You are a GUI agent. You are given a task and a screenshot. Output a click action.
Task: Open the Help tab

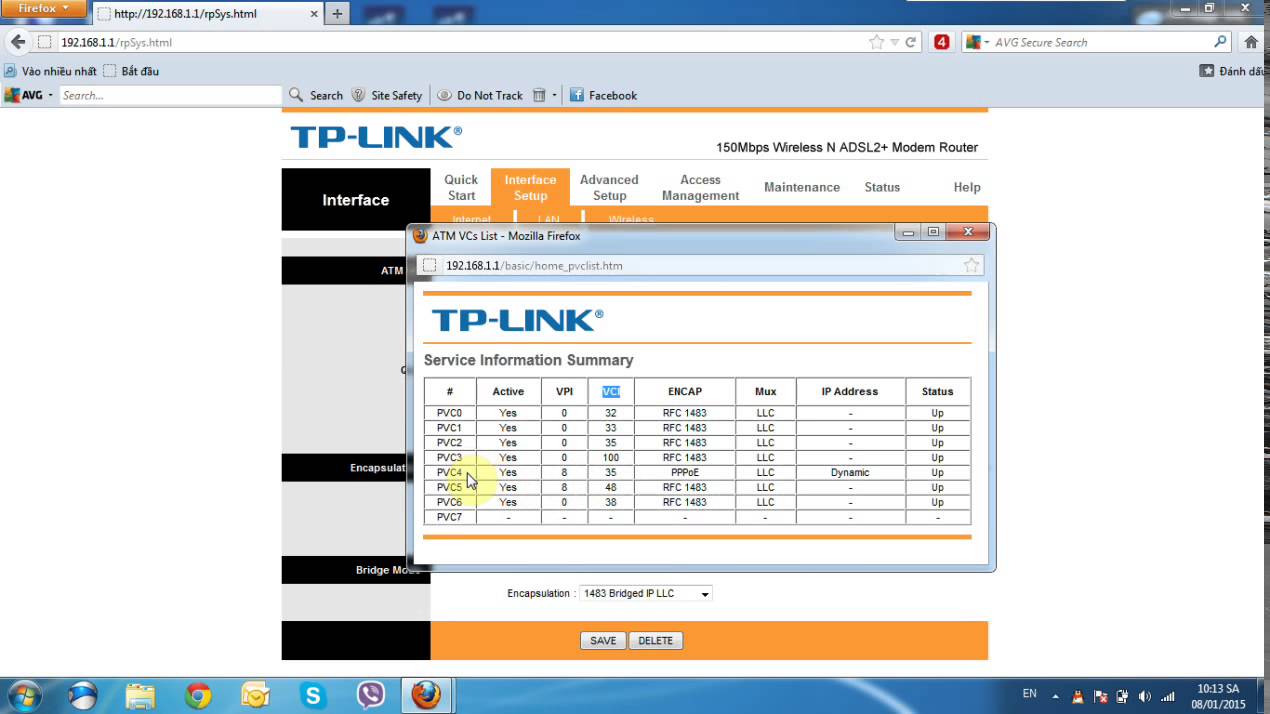[x=967, y=187]
